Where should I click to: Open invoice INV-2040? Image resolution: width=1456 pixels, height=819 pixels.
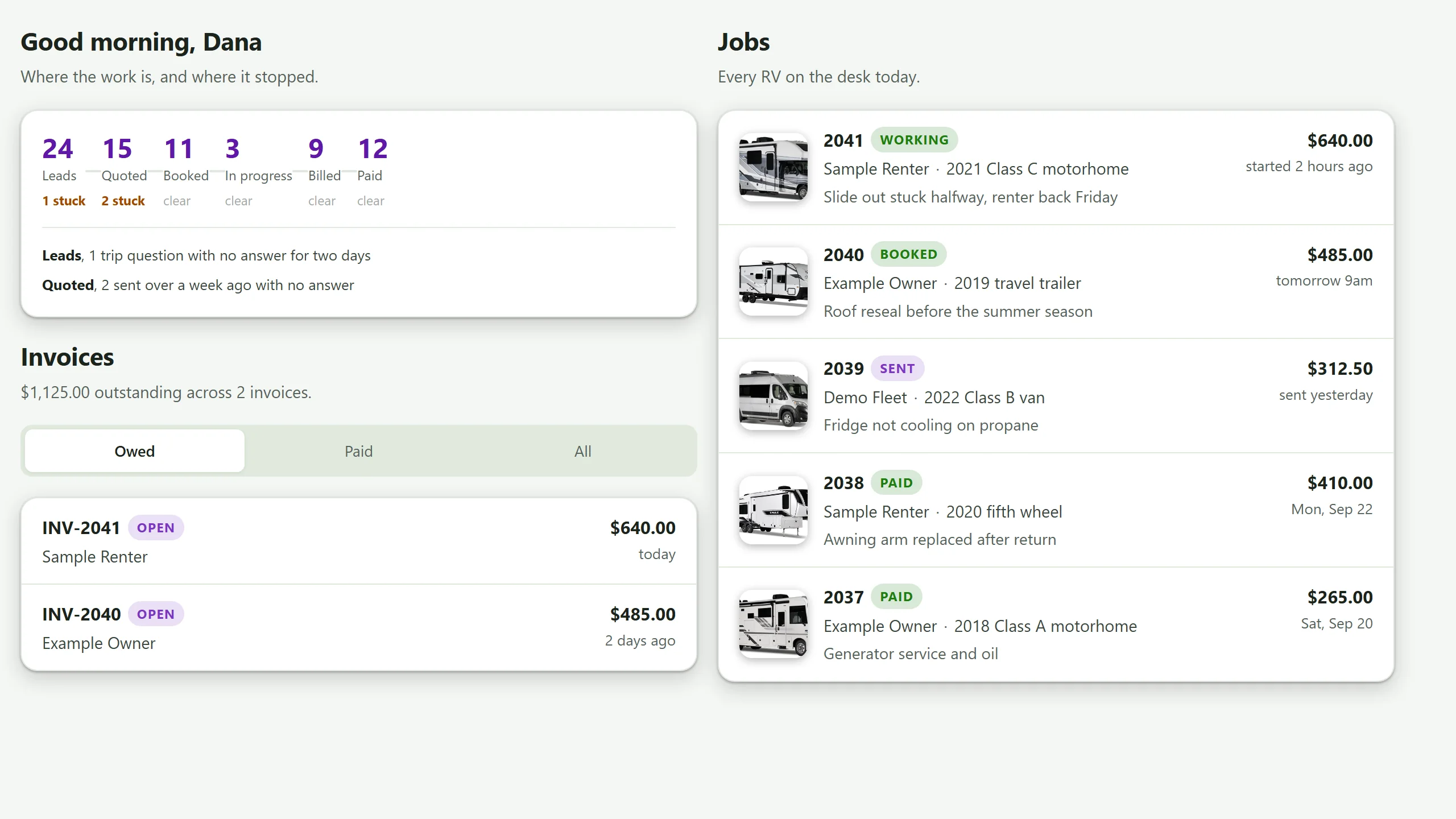click(x=359, y=628)
